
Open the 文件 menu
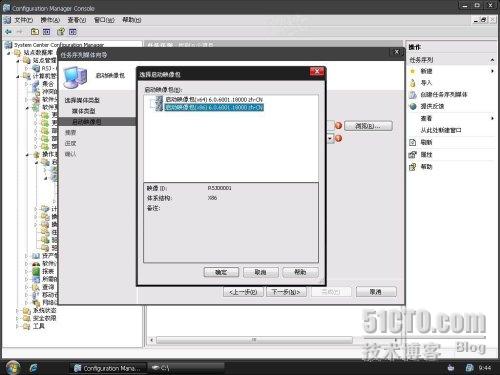point(23,20)
